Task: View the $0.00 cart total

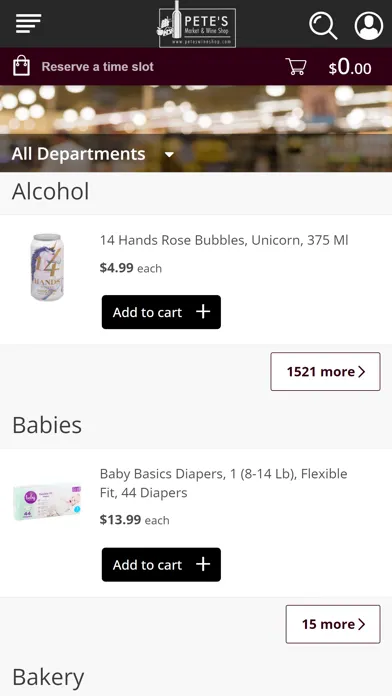Action: pyautogui.click(x=350, y=67)
